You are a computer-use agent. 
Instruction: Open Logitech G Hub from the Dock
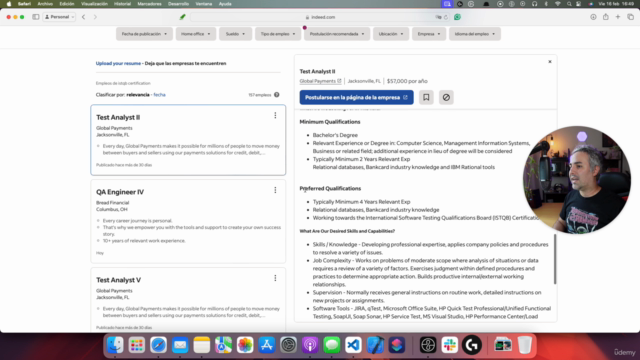pyautogui.click(x=471, y=345)
